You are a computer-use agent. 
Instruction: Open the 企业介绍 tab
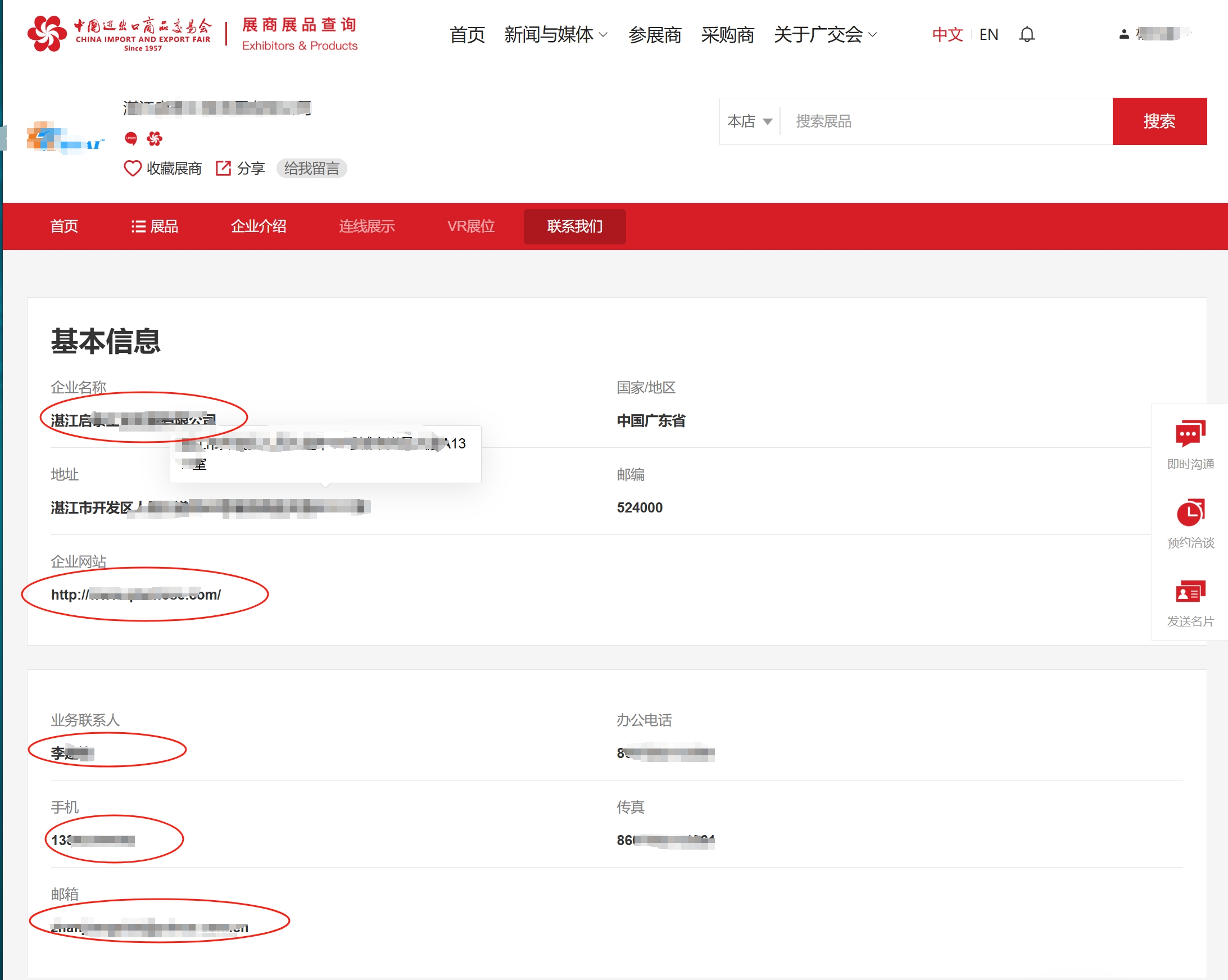(259, 226)
